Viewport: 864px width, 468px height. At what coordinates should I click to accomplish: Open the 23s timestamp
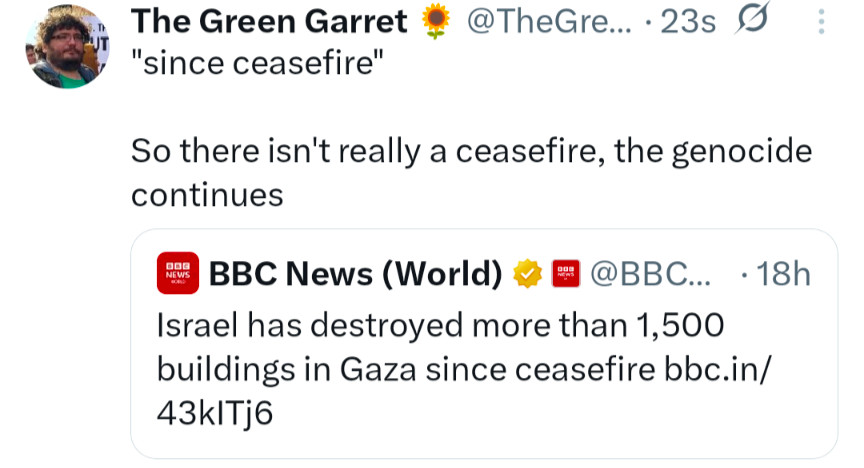tap(688, 21)
